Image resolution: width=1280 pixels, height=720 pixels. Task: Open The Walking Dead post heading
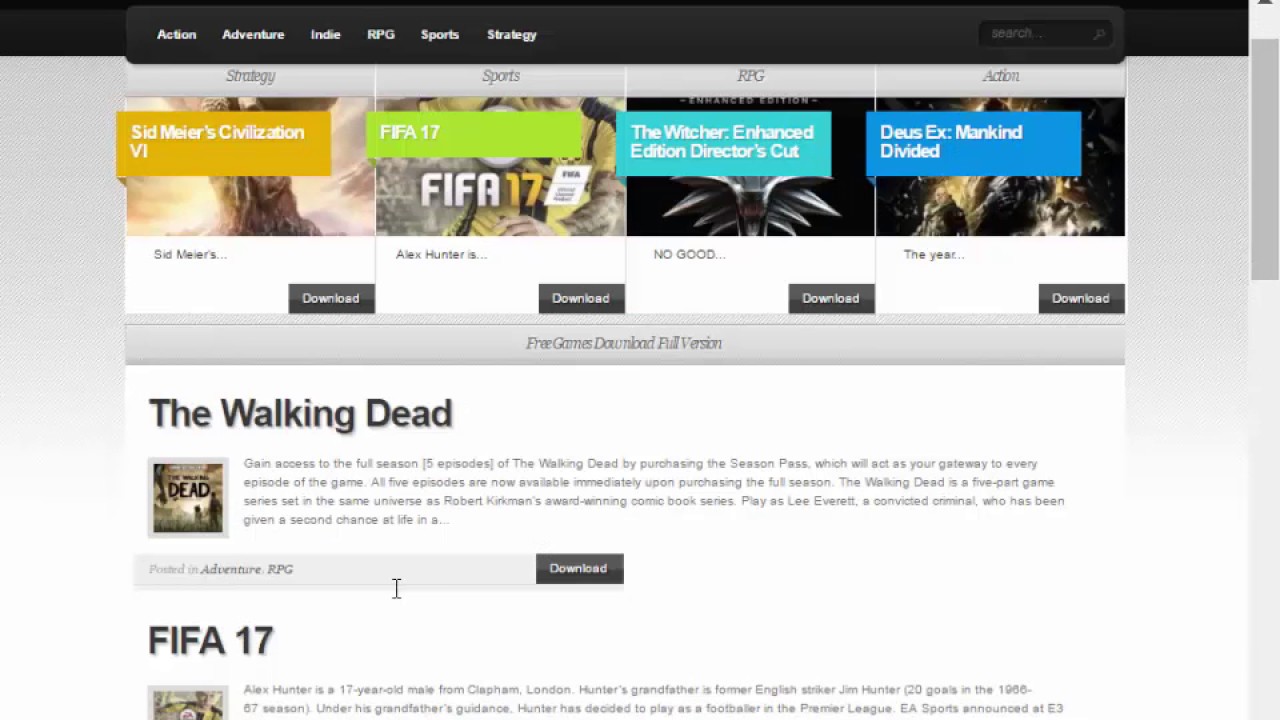click(x=300, y=413)
